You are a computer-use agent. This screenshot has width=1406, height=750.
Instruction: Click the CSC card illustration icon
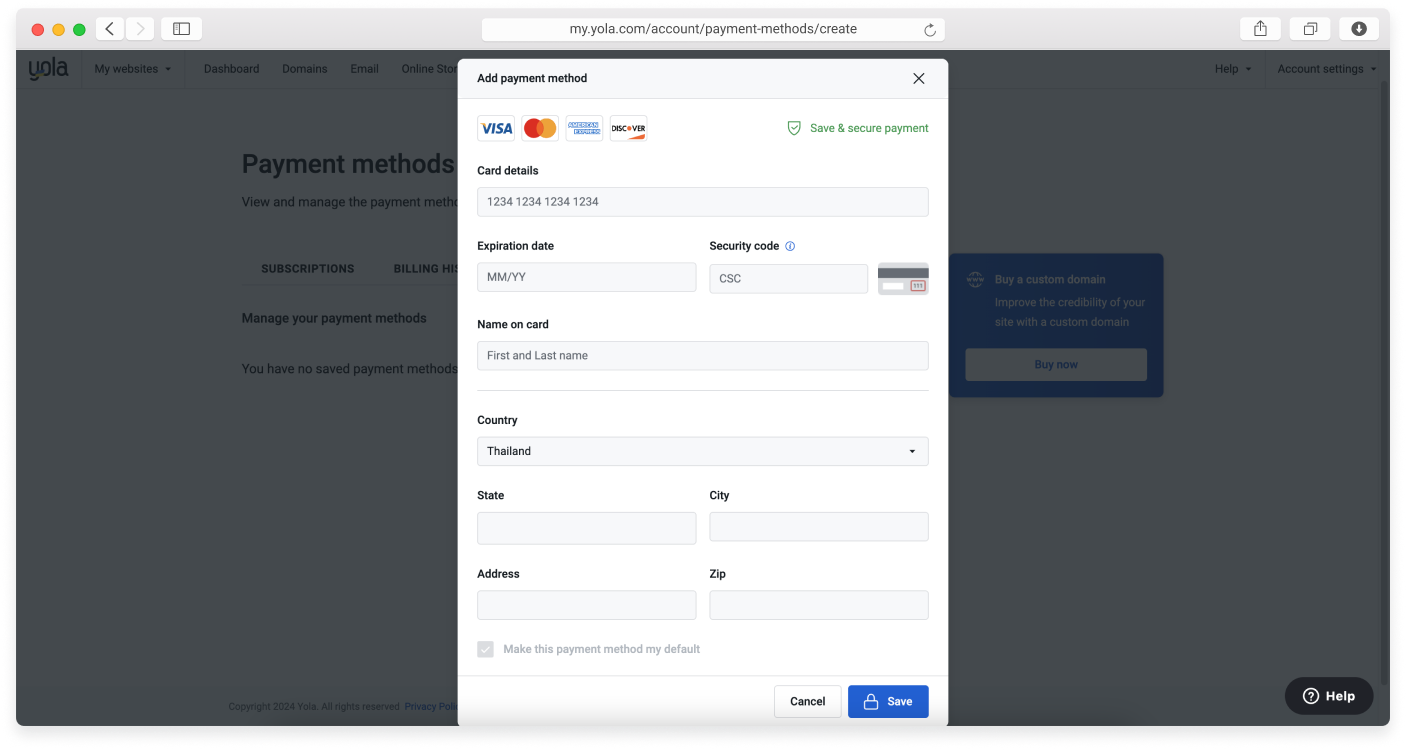coord(903,278)
